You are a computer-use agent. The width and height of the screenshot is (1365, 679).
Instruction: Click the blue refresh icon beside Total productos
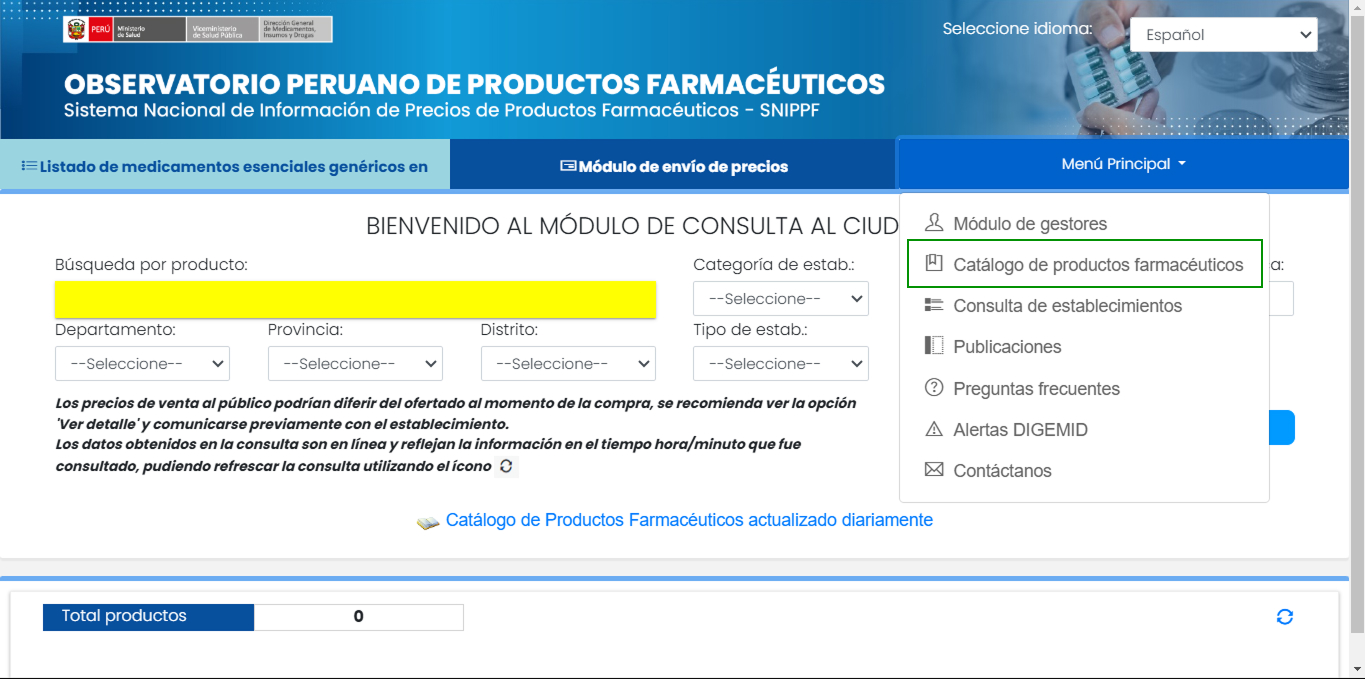pyautogui.click(x=1285, y=617)
